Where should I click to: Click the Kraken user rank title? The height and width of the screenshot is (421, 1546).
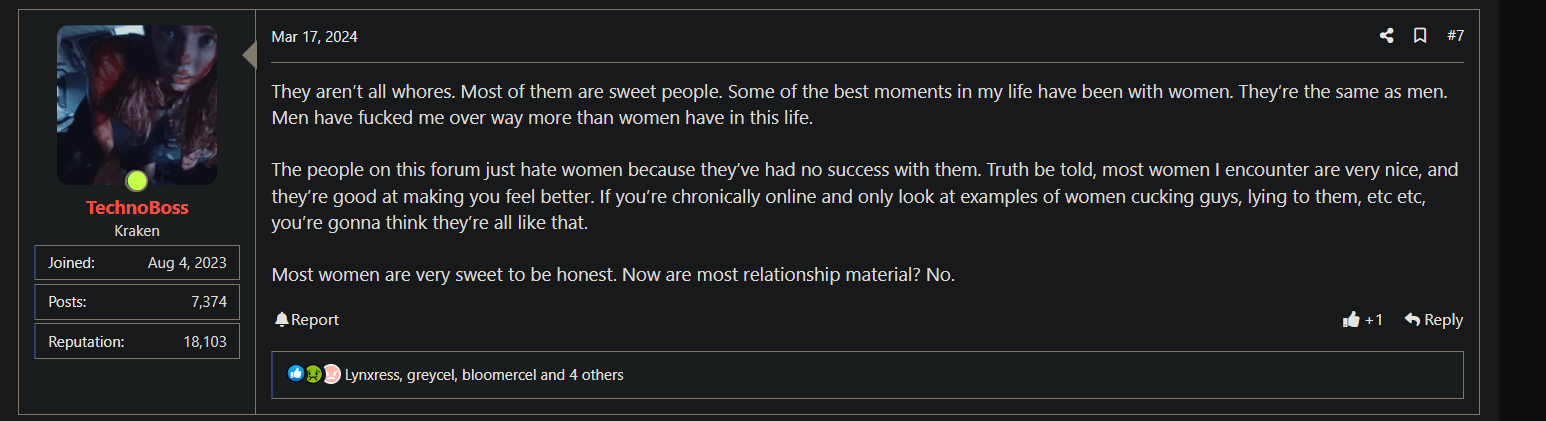coord(137,230)
